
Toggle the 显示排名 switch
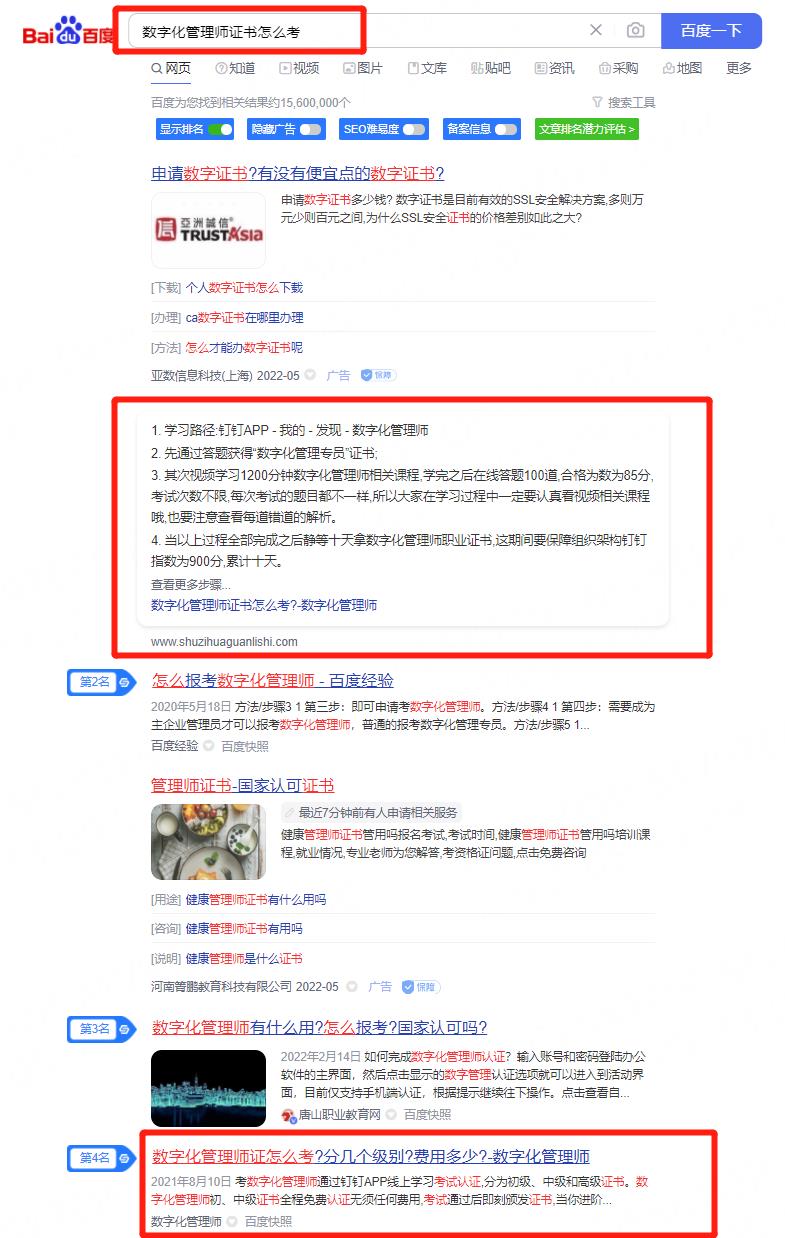pyautogui.click(x=220, y=129)
